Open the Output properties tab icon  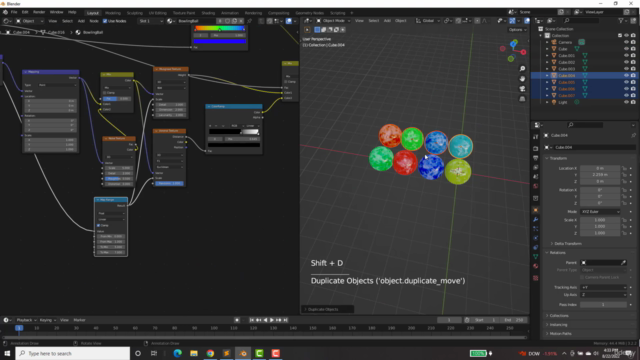pyautogui.click(x=536, y=158)
